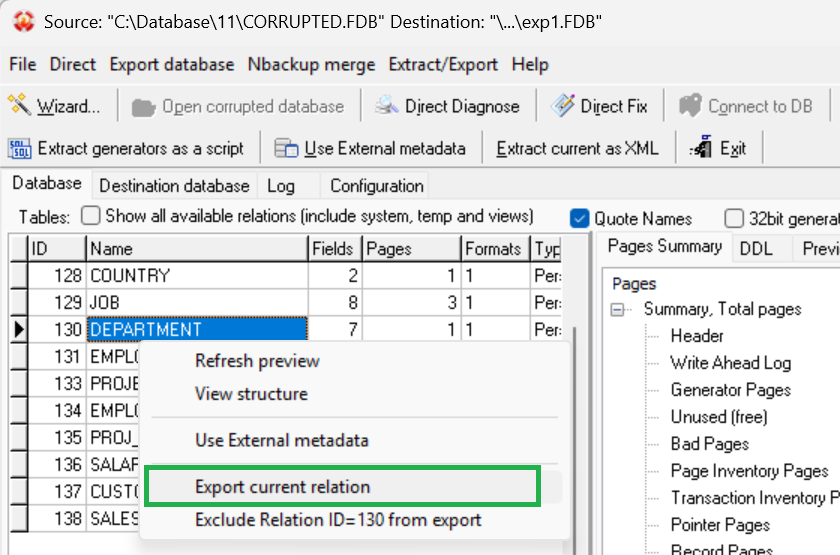Switch to the Destination database tab
This screenshot has width=840, height=555.
pos(174,185)
